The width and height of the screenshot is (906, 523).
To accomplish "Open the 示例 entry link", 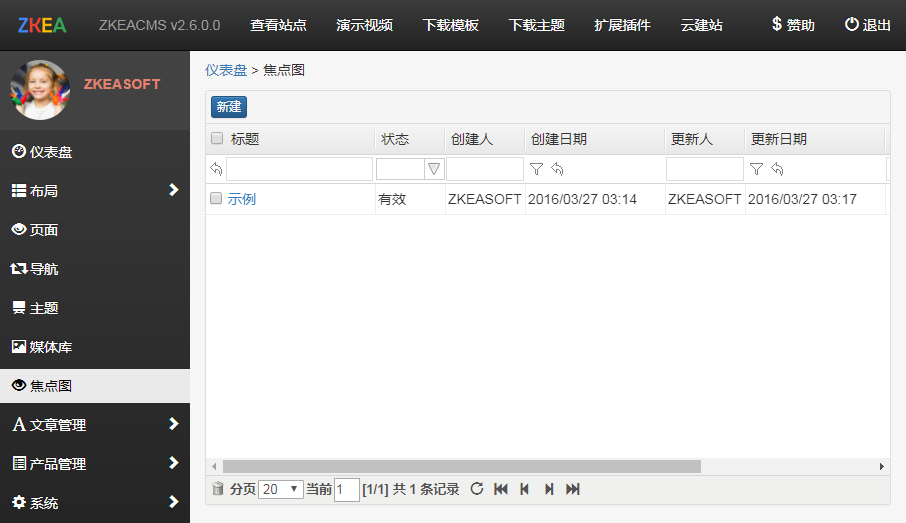I will 242,199.
